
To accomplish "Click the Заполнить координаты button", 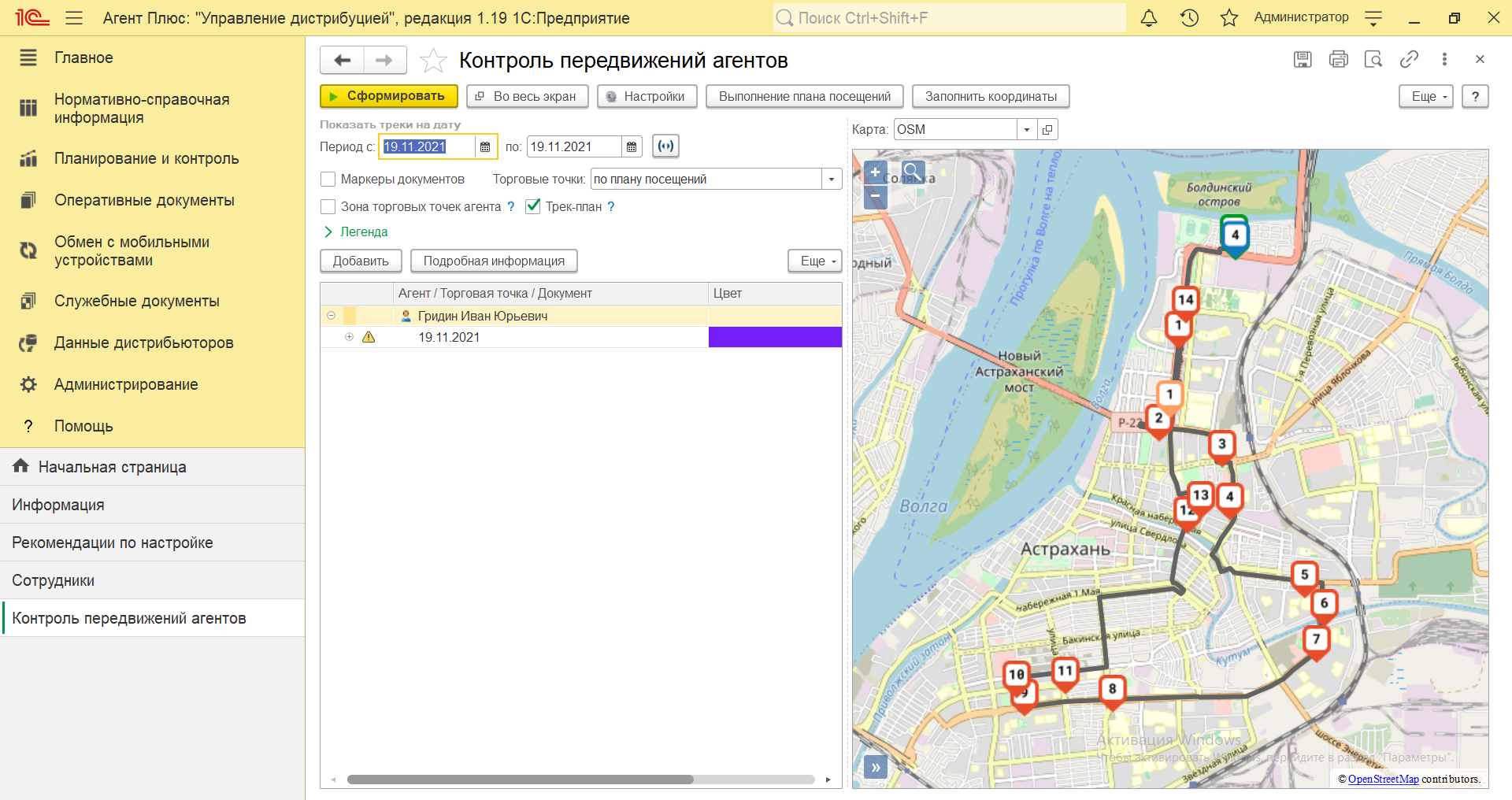I will click(x=990, y=96).
